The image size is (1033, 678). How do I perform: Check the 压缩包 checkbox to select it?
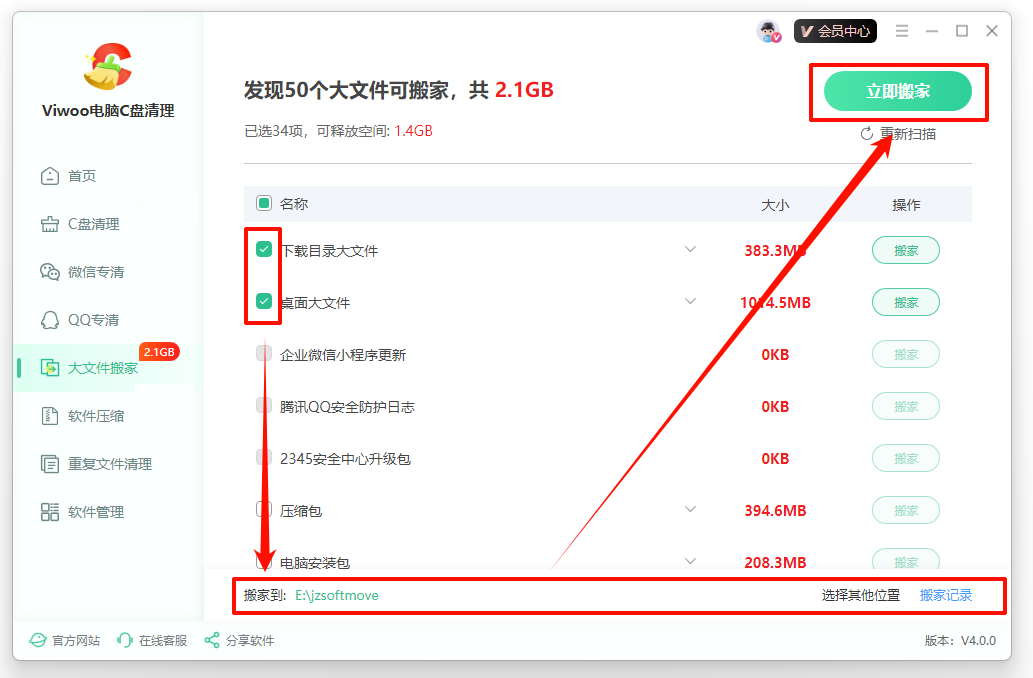click(263, 510)
